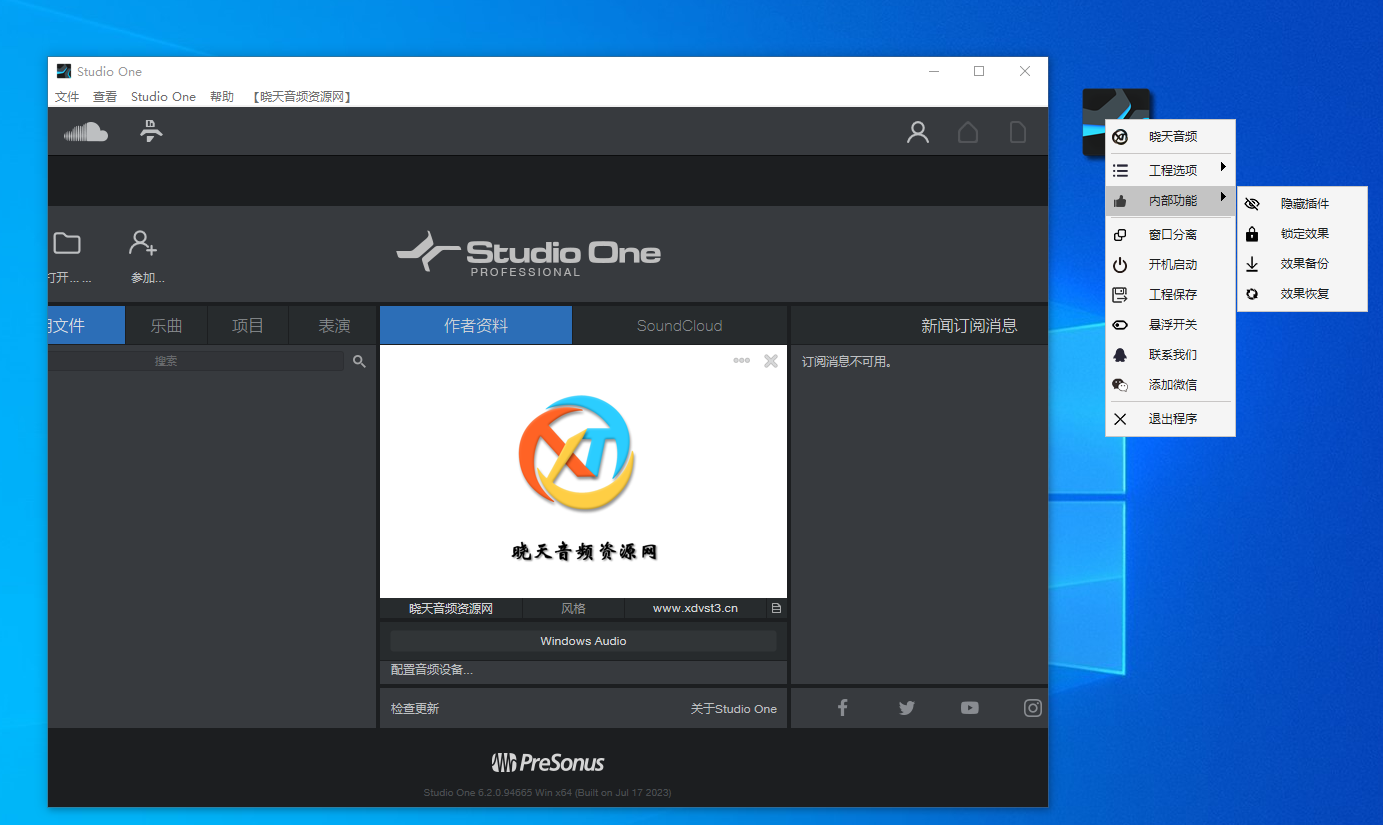Image resolution: width=1383 pixels, height=825 pixels.
Task: Switch to the 乐曲 tab
Action: pyautogui.click(x=167, y=325)
